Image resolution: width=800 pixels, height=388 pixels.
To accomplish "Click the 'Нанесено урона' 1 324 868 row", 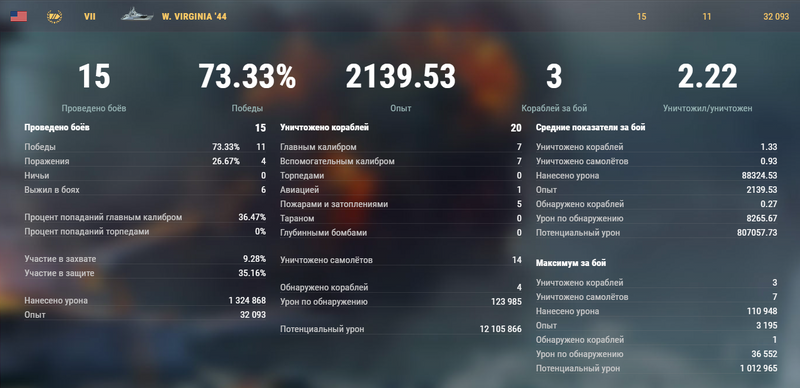I will coord(145,301).
